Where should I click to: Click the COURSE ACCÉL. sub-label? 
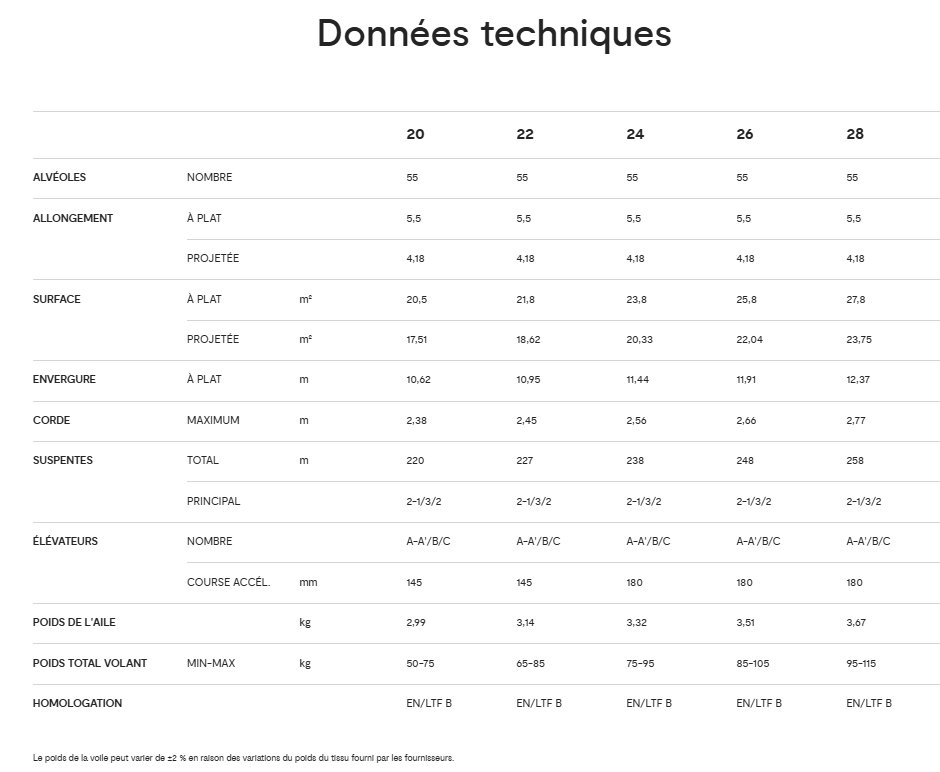click(229, 582)
